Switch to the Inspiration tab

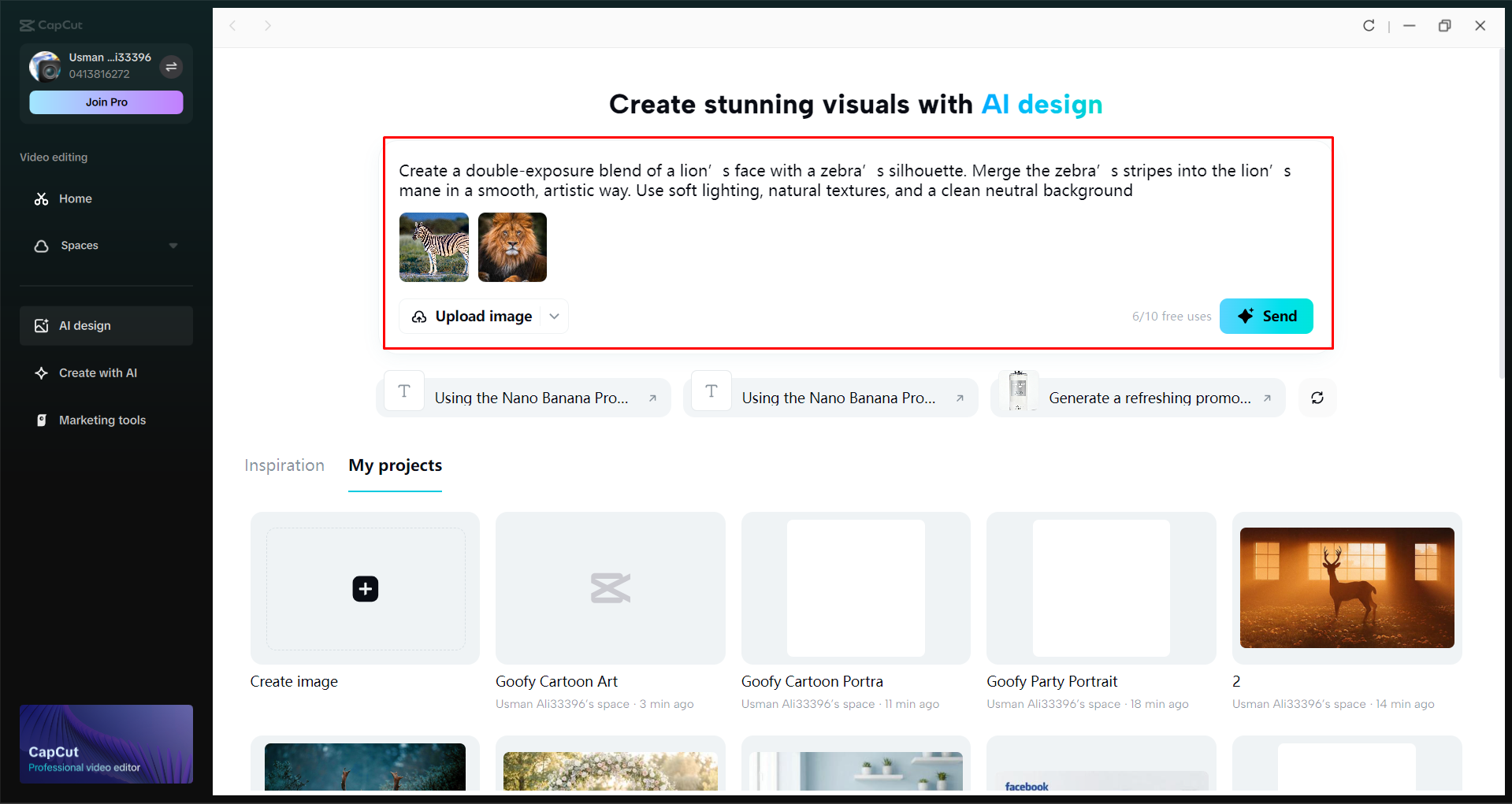(284, 465)
